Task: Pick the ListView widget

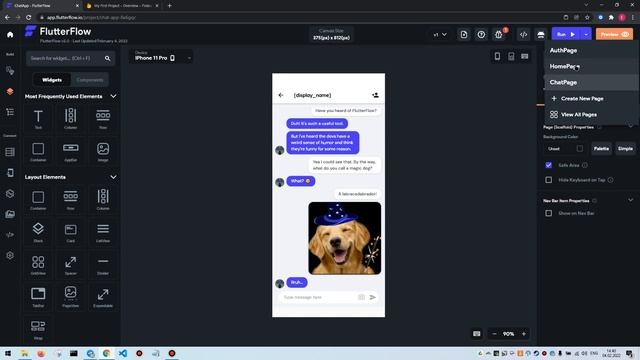Action: (103, 232)
